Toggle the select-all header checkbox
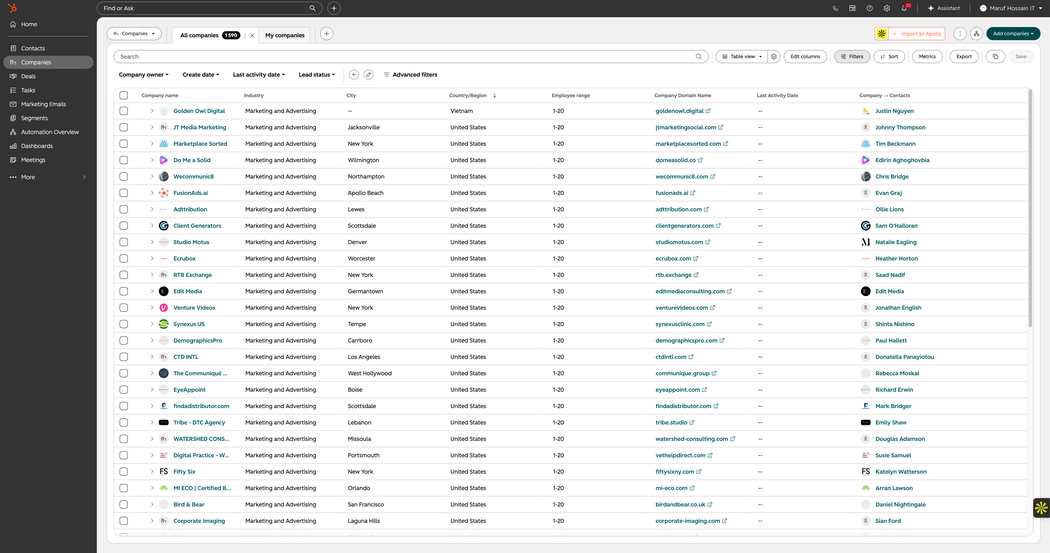The image size is (1050, 553). (124, 95)
